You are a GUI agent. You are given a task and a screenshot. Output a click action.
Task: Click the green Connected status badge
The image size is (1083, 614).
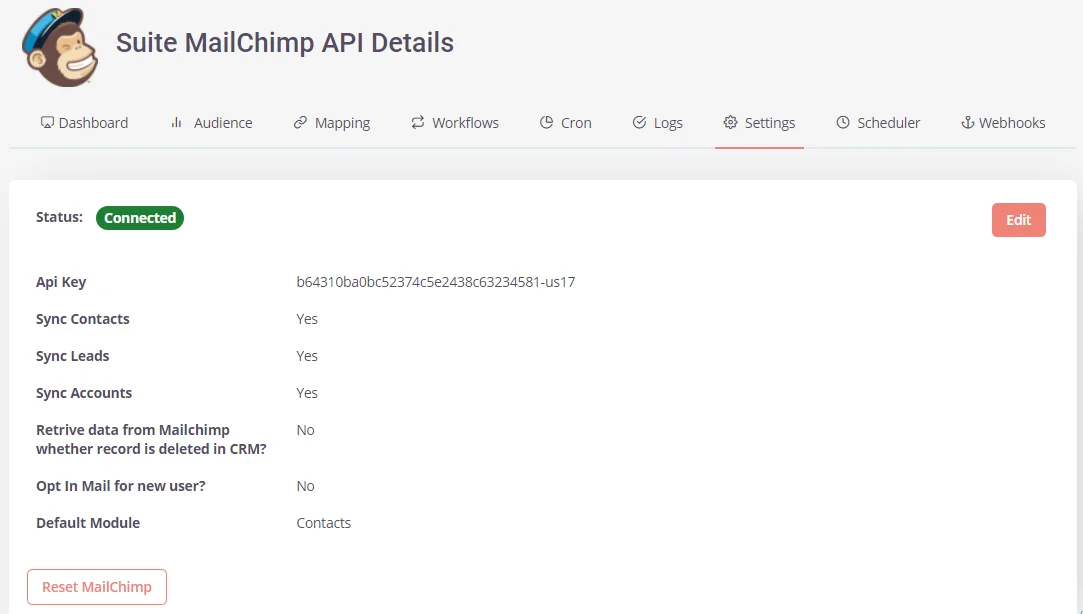pyautogui.click(x=140, y=218)
